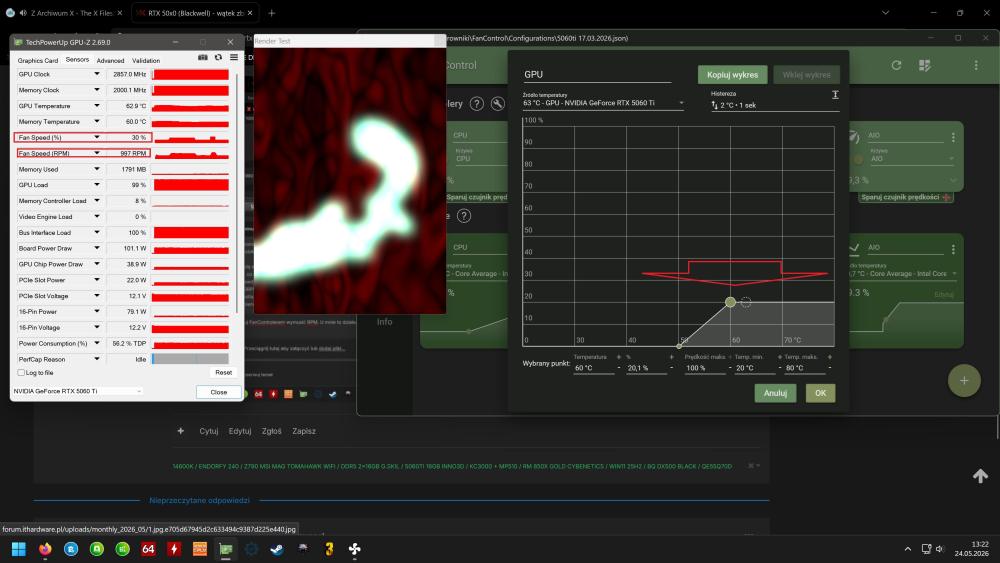Click GPU-Z screenshot camera icon
Screen dimensions: 1000x563
tap(203, 57)
